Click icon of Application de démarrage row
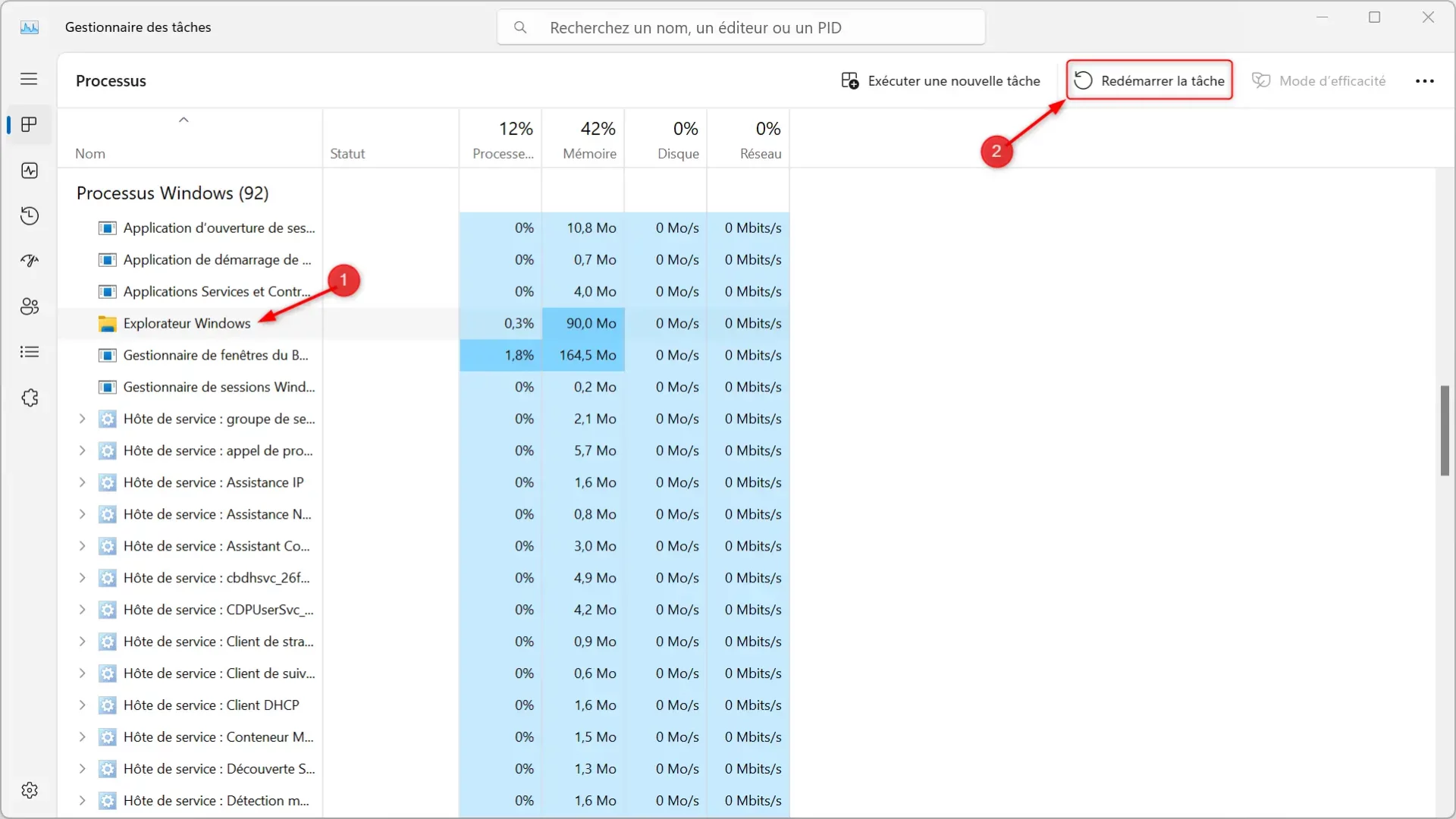Screen dimensions: 1456x819 tap(108, 260)
